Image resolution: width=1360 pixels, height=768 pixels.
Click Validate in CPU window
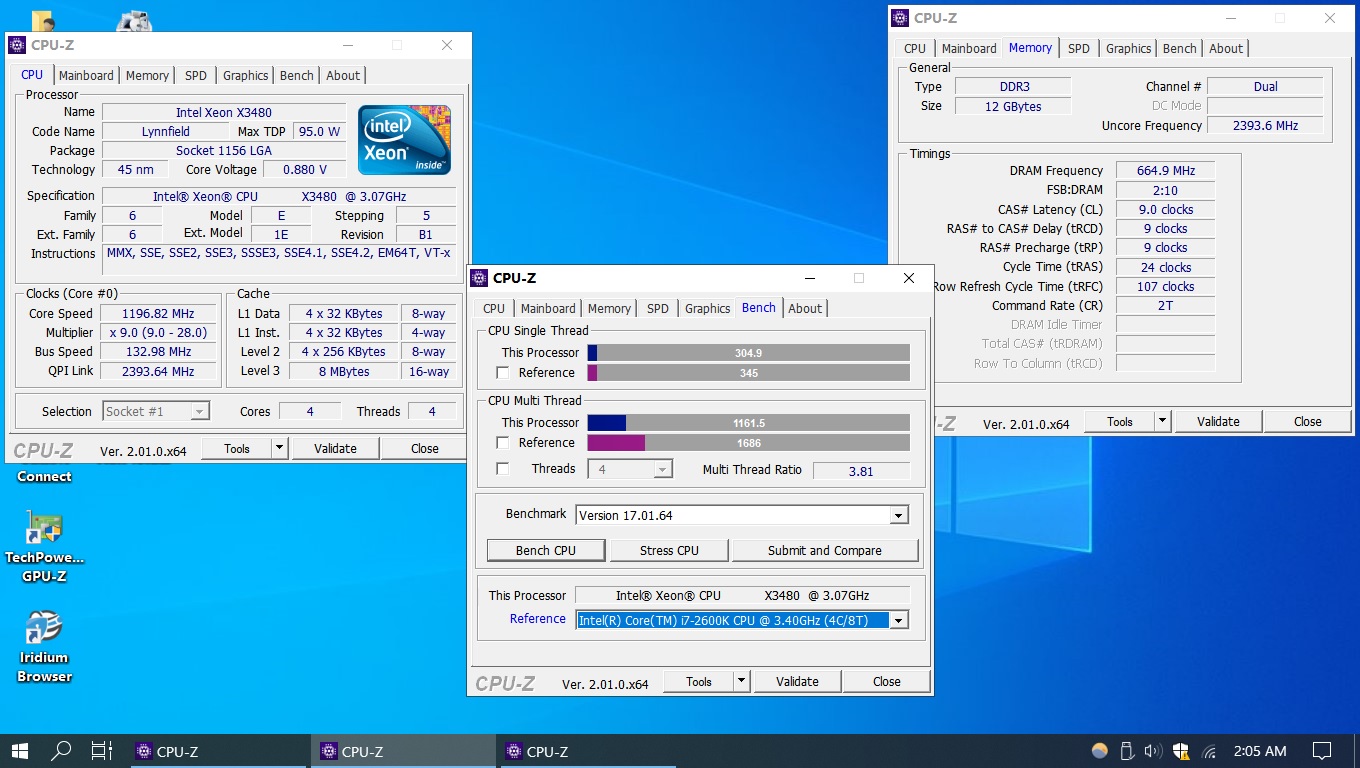(x=335, y=449)
